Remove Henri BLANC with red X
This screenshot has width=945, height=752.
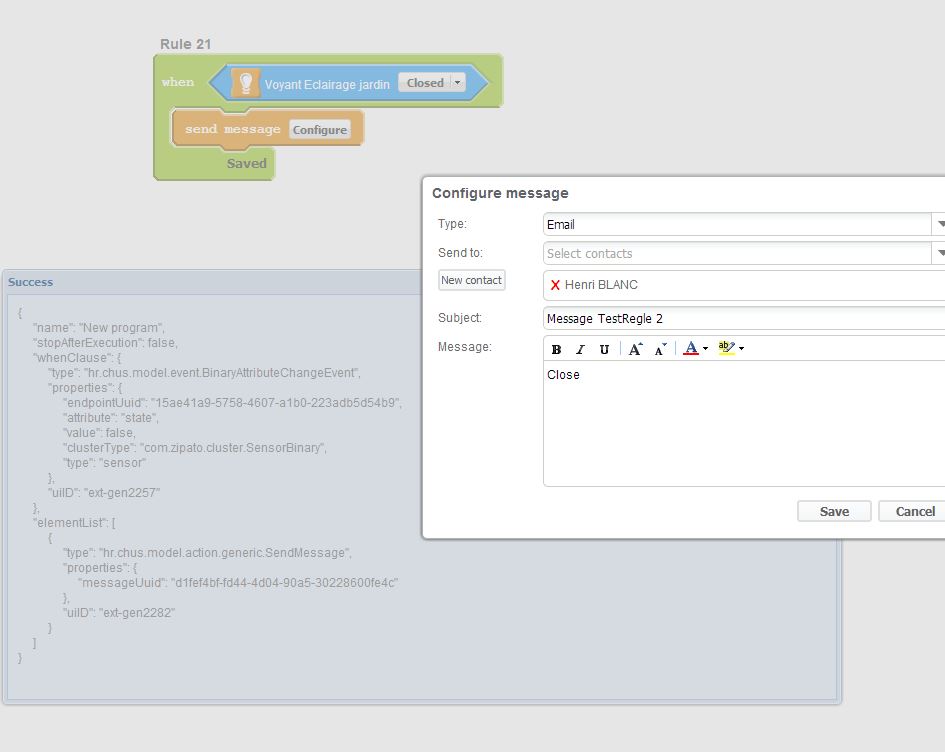(x=555, y=285)
